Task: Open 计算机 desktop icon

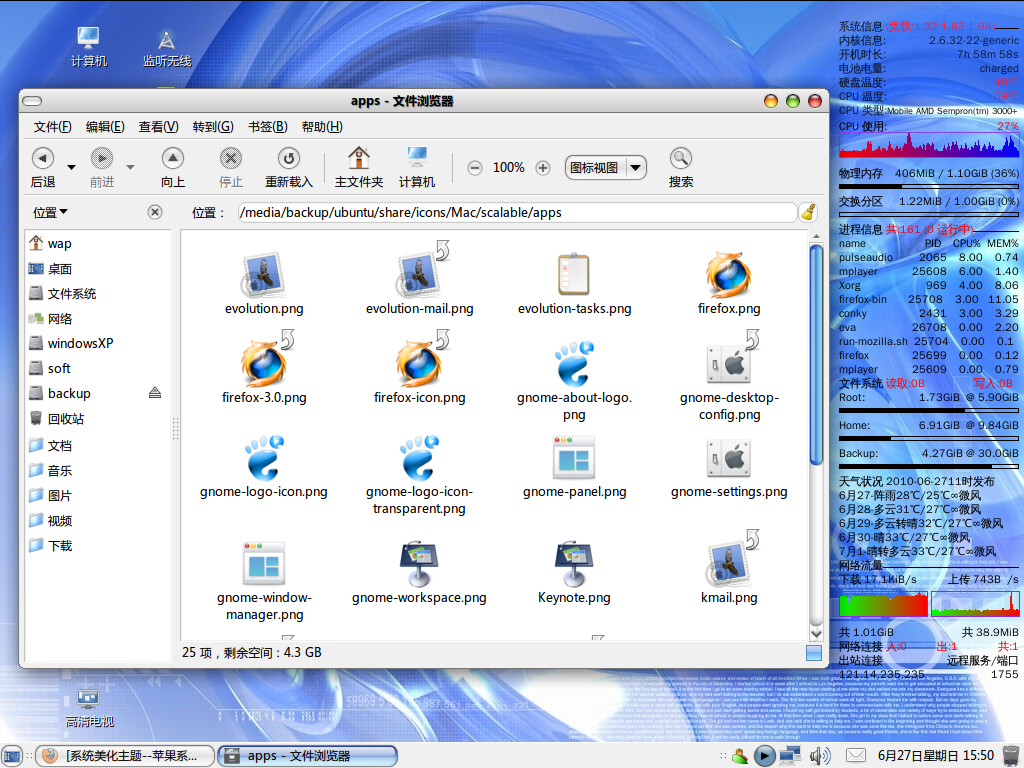Action: (x=88, y=46)
